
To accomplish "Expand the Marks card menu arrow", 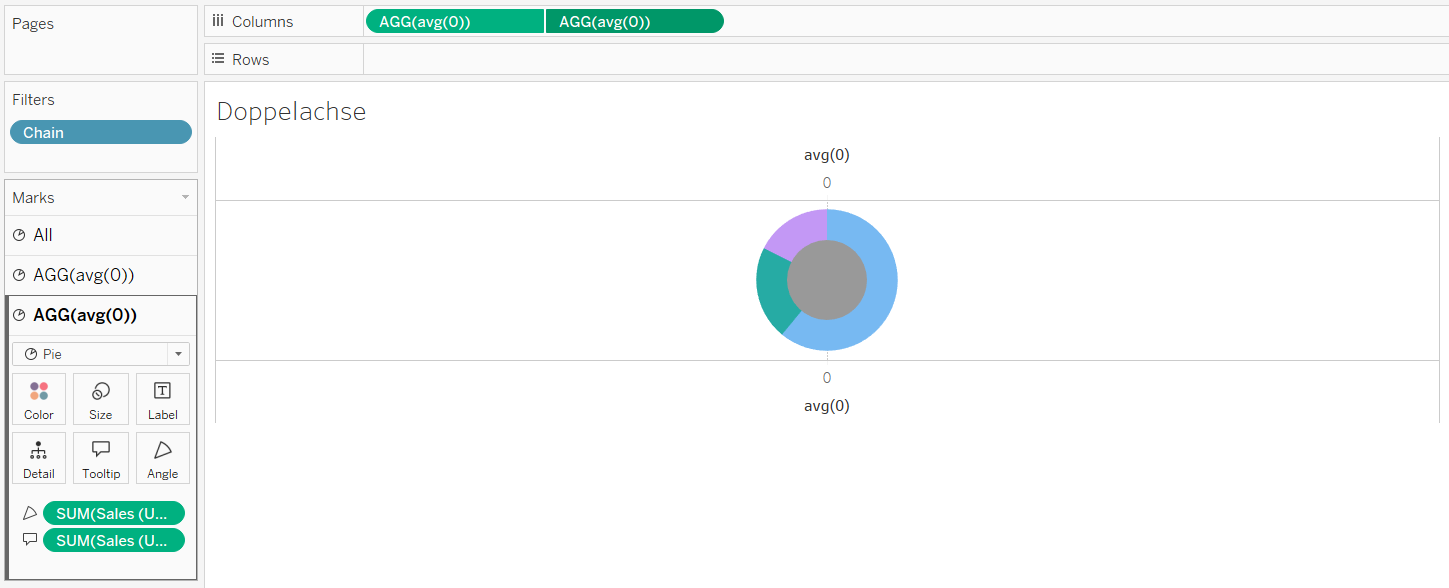I will point(185,198).
